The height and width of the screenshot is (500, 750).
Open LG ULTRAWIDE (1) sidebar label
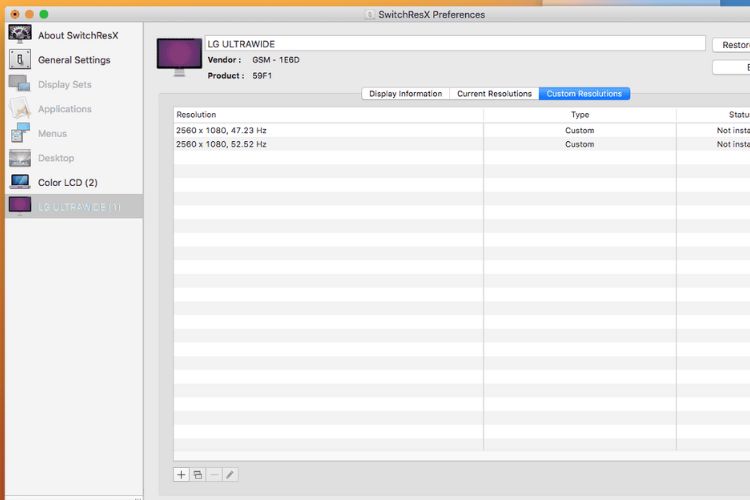(79, 207)
